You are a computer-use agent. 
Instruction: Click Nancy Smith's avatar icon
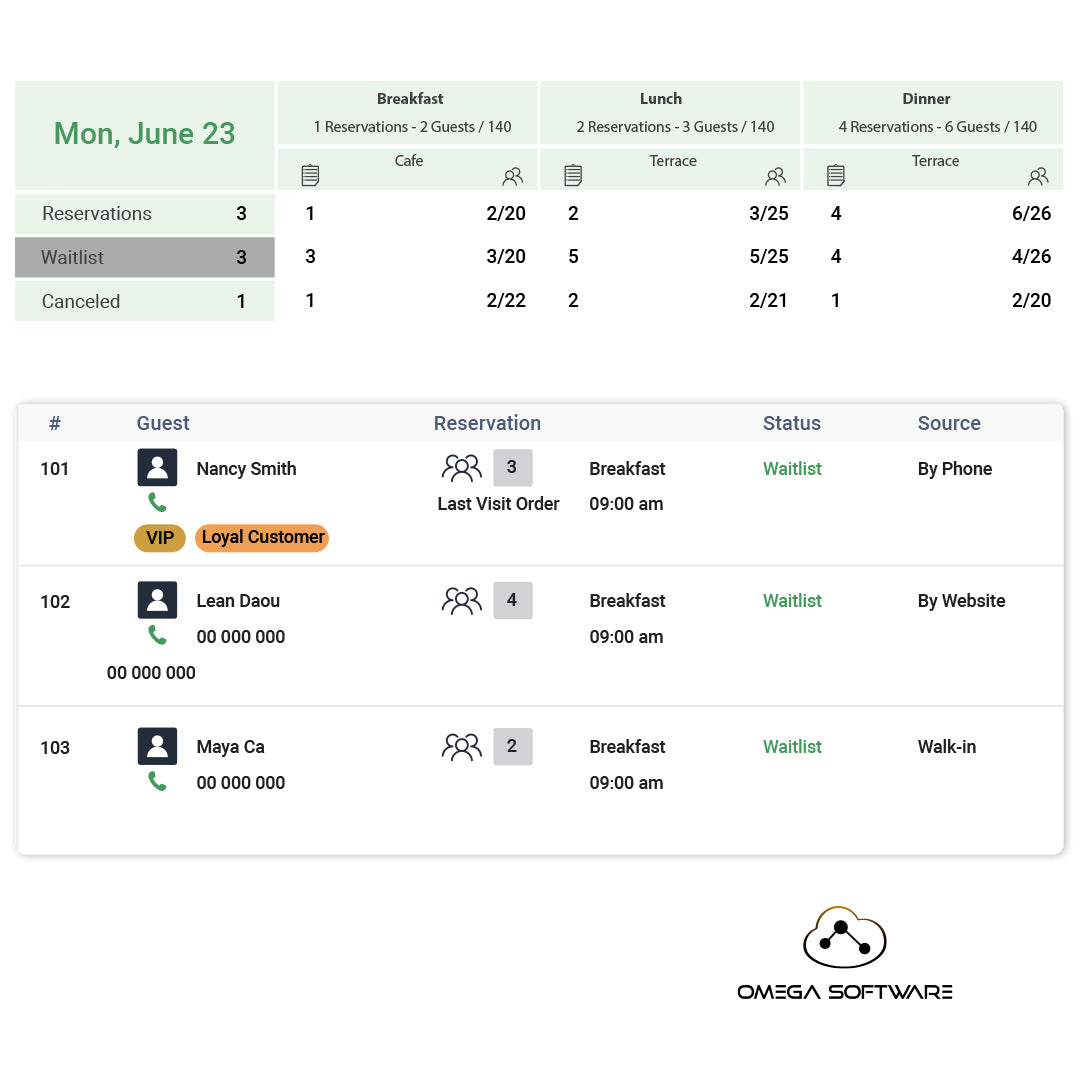click(x=157, y=468)
